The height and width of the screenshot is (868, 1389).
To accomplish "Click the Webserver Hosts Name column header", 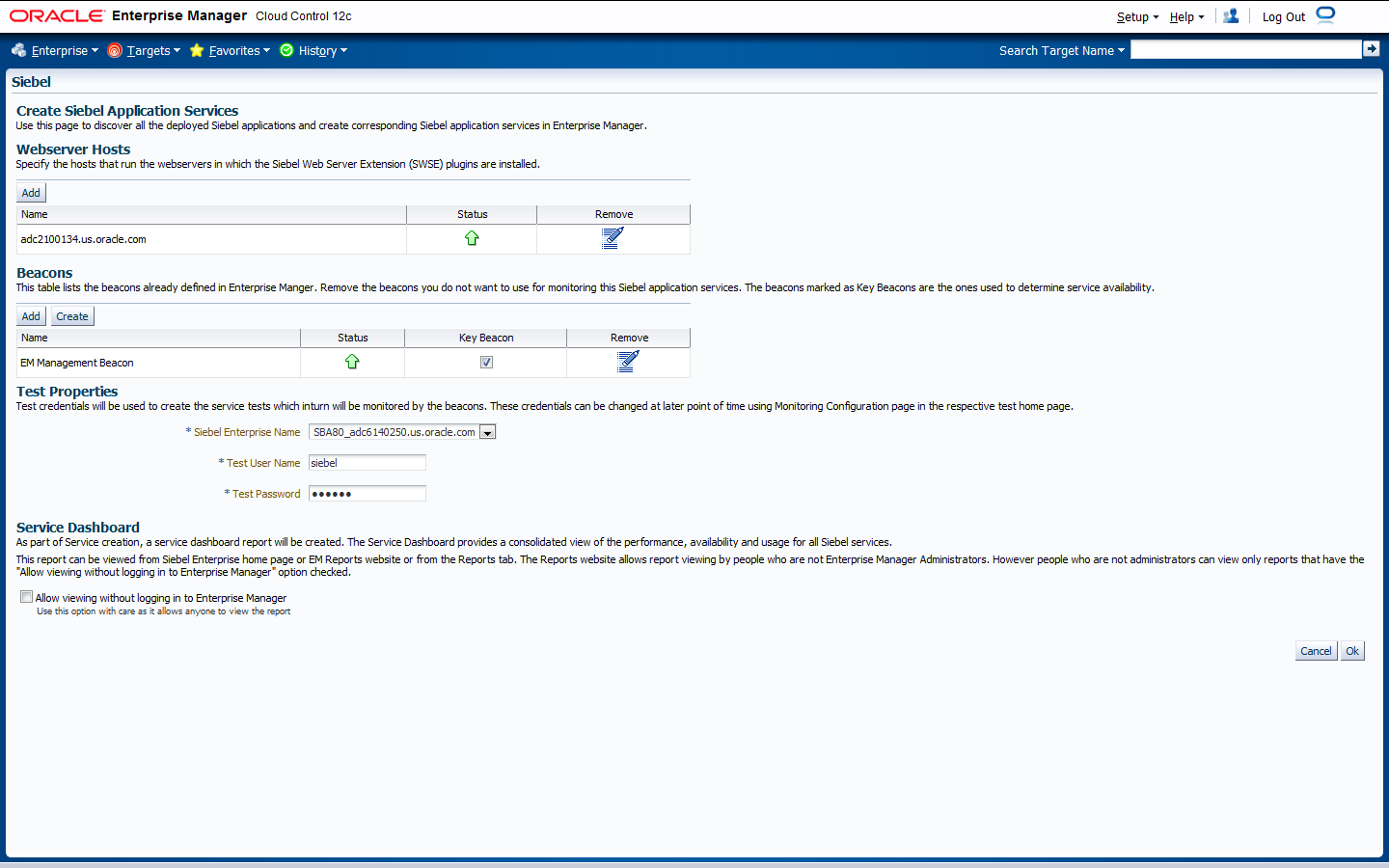I will click(x=211, y=214).
